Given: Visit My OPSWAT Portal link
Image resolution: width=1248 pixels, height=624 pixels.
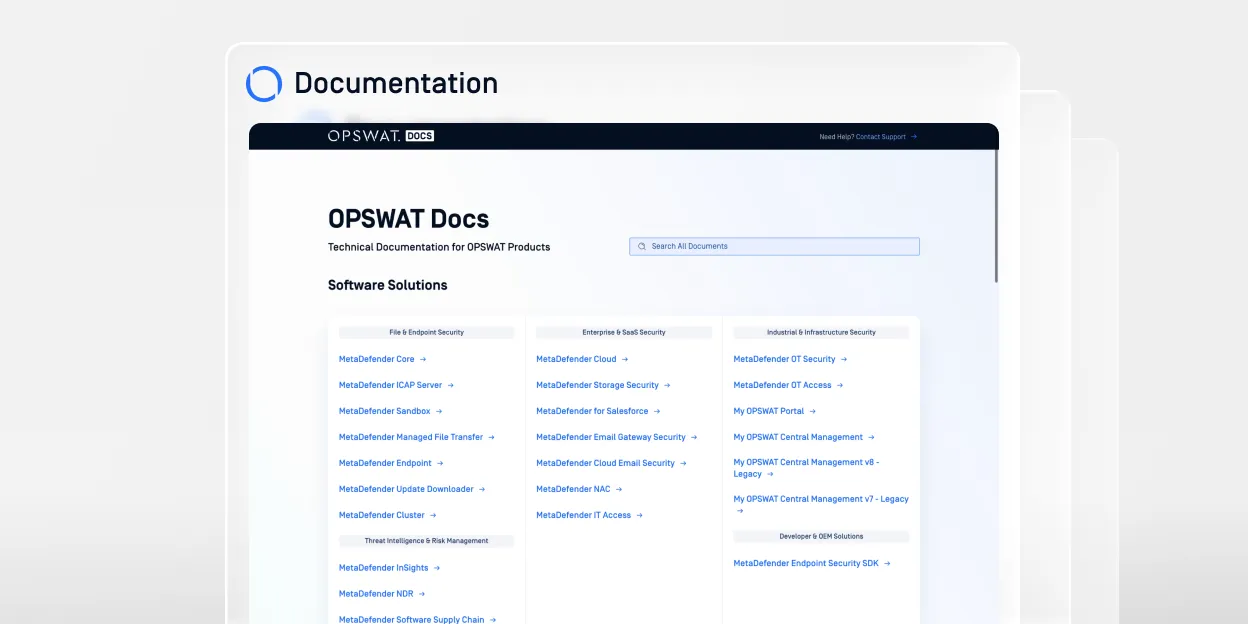Looking at the screenshot, I should point(768,411).
